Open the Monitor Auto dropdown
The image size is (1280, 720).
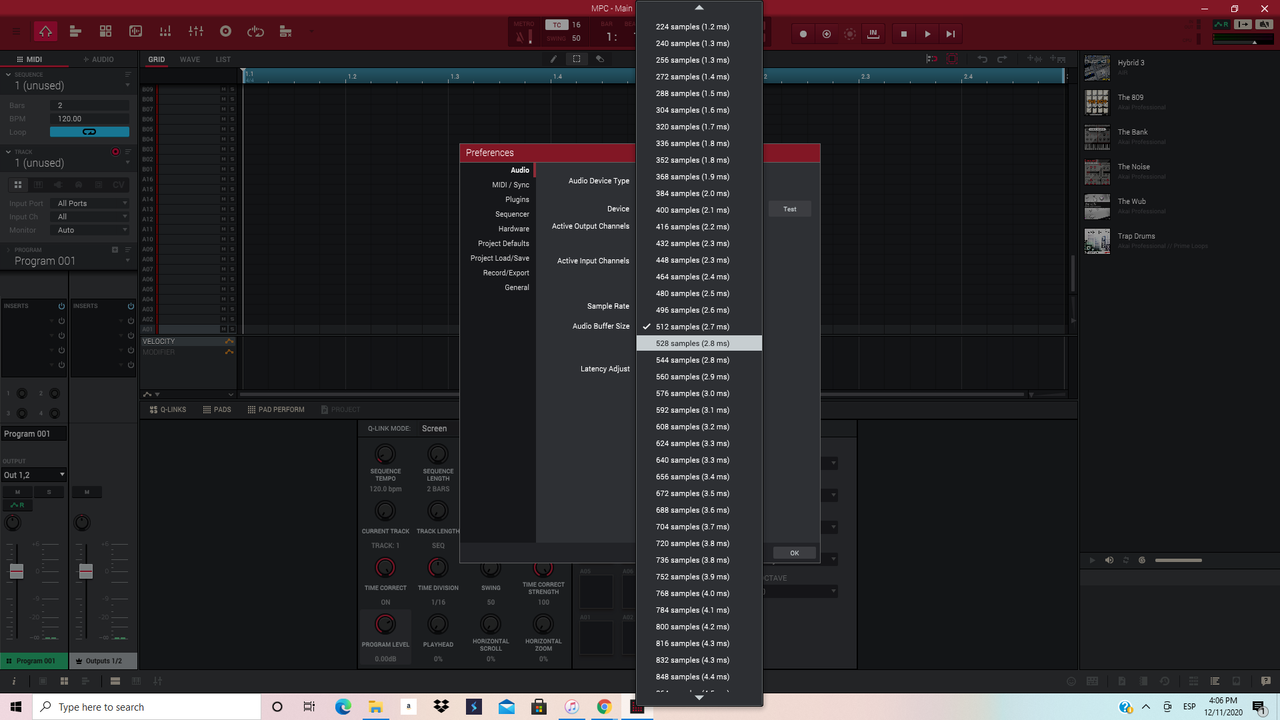coord(91,230)
